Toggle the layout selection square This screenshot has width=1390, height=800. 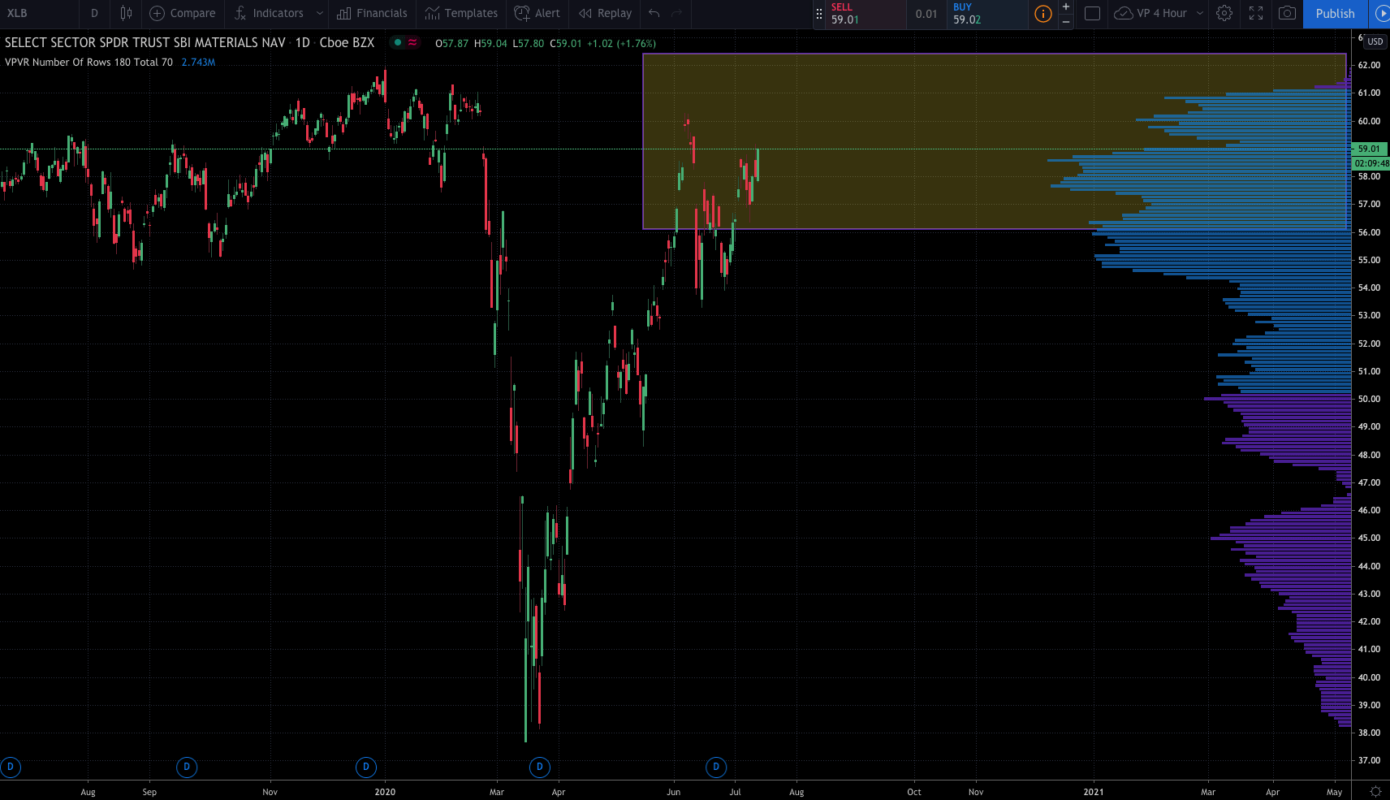[1092, 13]
